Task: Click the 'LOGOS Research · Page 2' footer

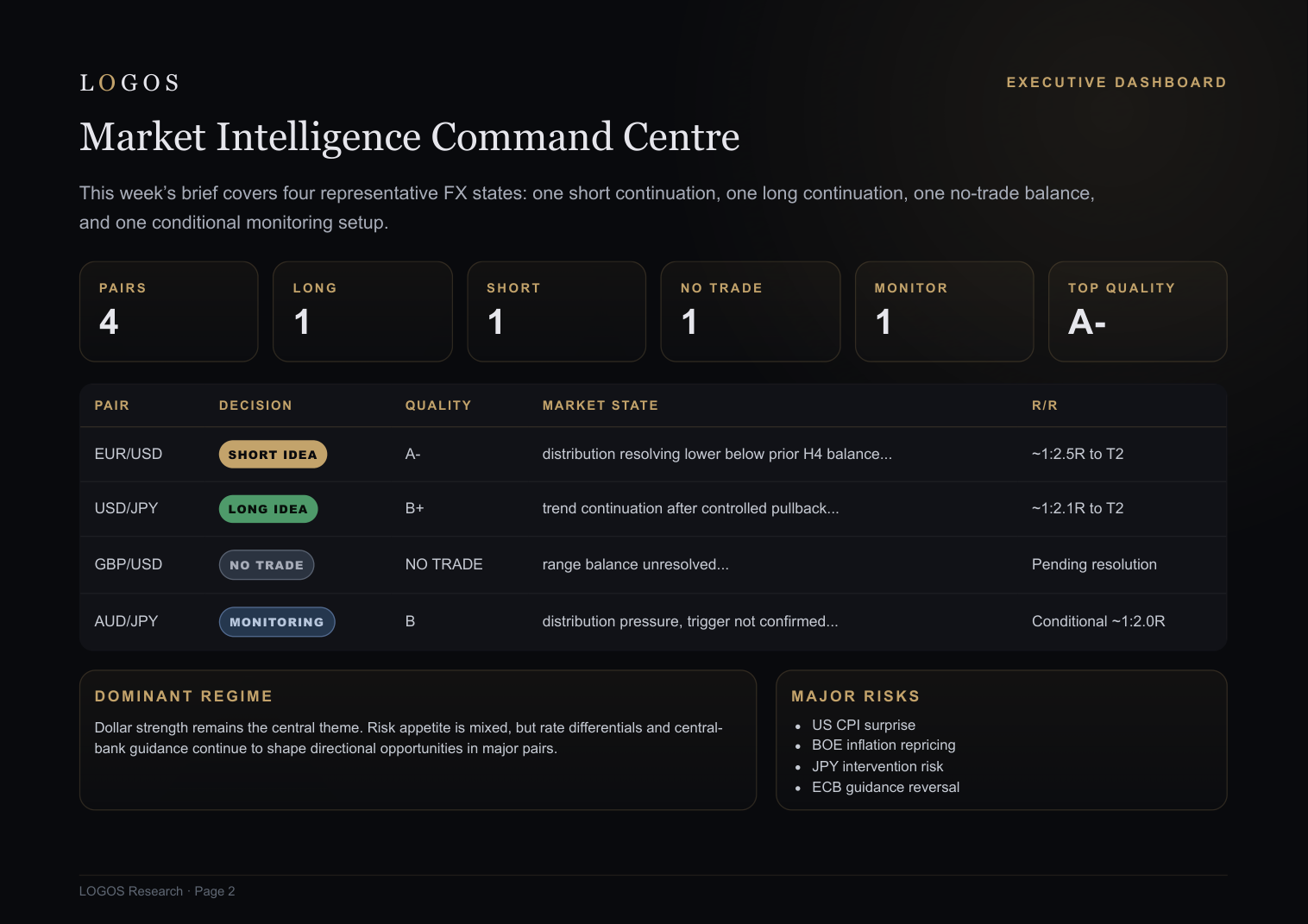Action: click(157, 891)
